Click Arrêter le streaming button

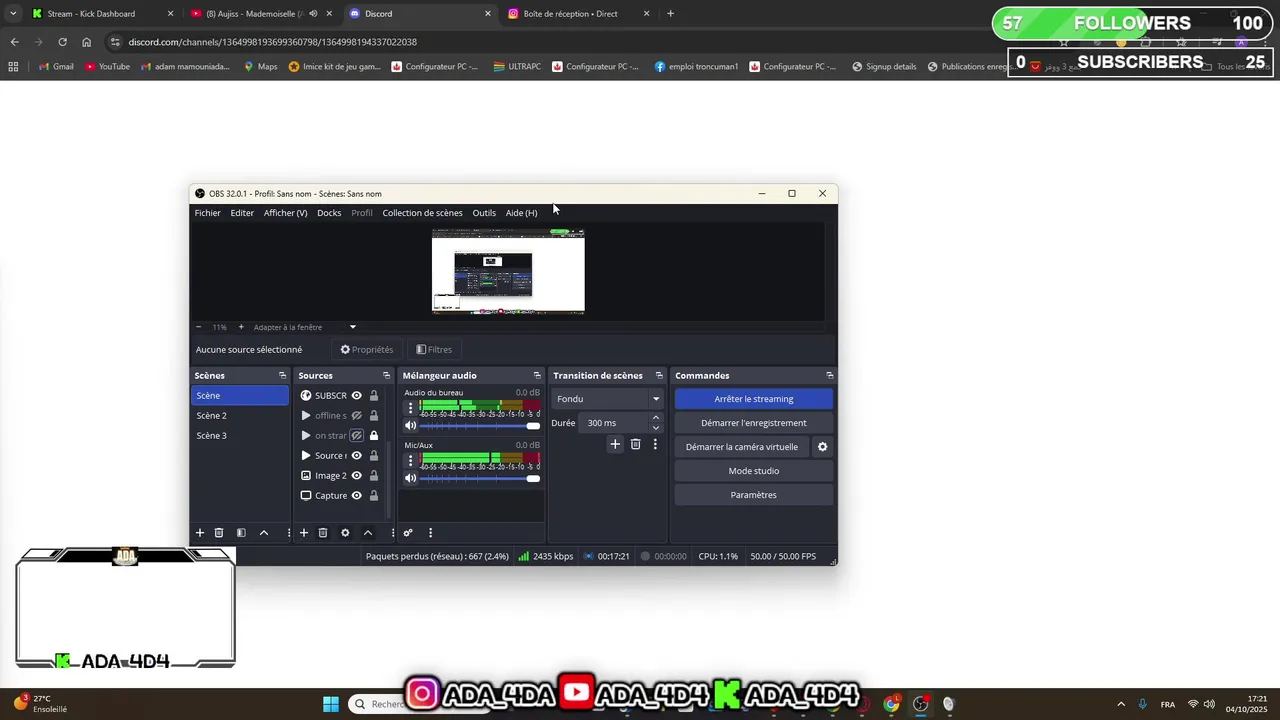754,399
